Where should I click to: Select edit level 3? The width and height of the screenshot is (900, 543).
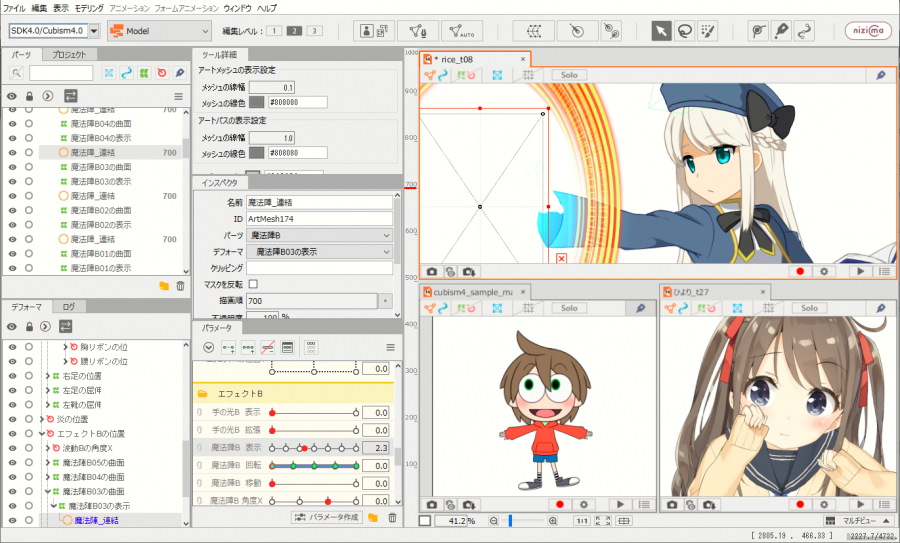[314, 31]
